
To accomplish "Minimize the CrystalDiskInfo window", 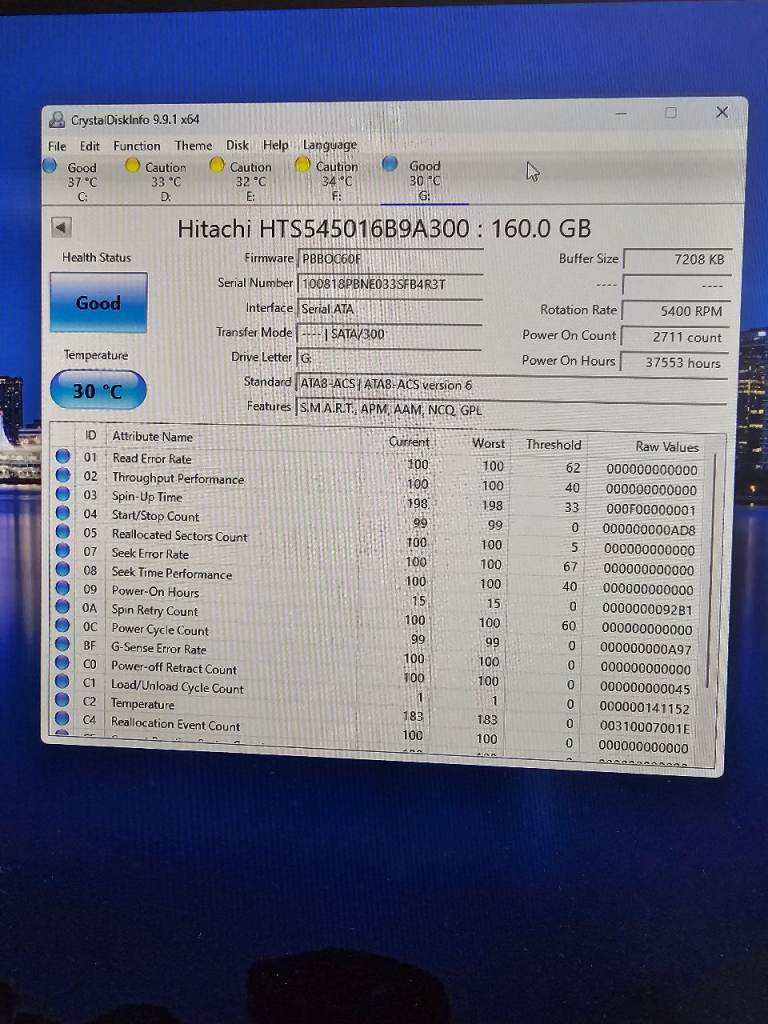I will tap(621, 114).
